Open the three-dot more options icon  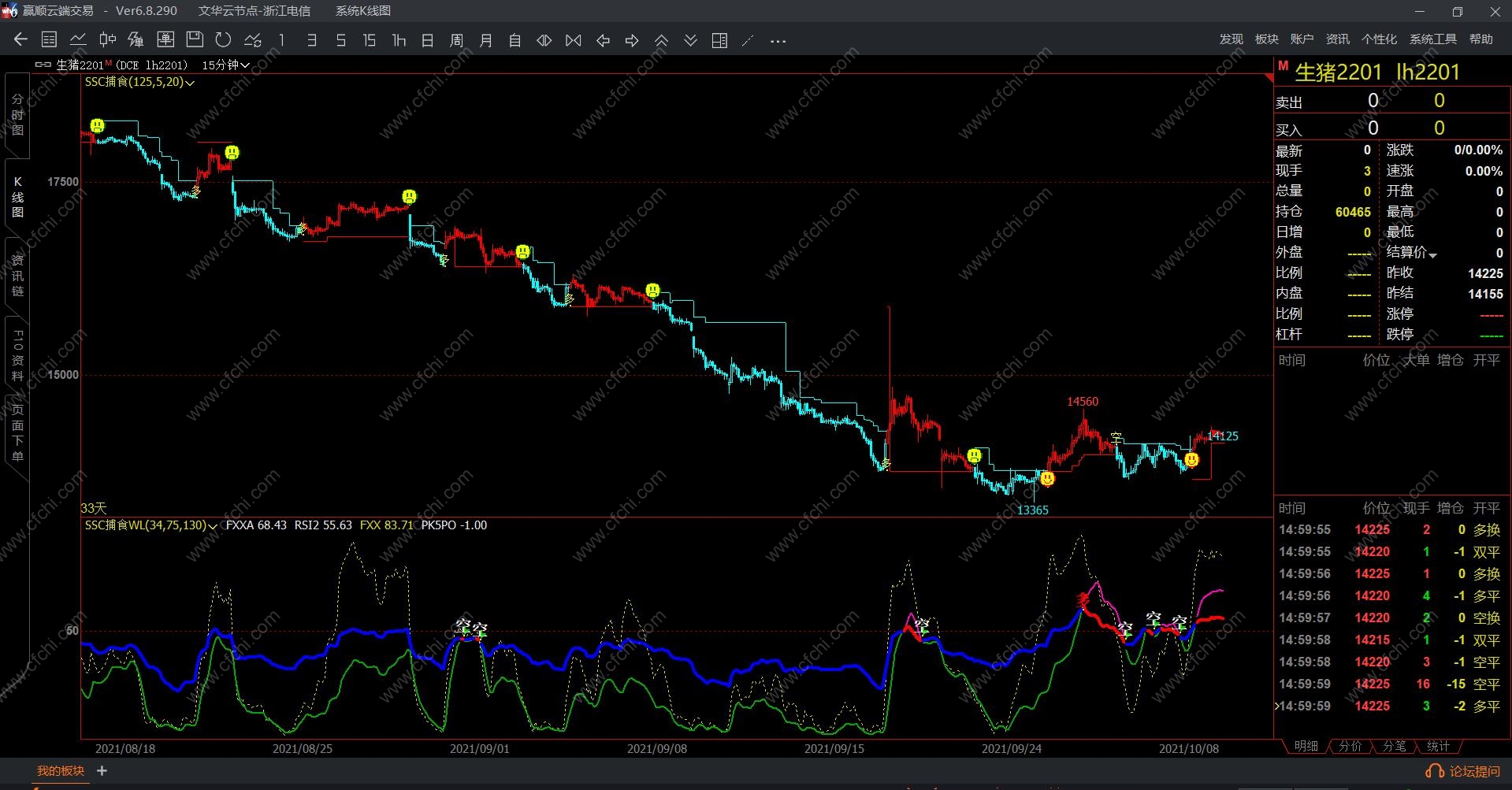pyautogui.click(x=778, y=41)
